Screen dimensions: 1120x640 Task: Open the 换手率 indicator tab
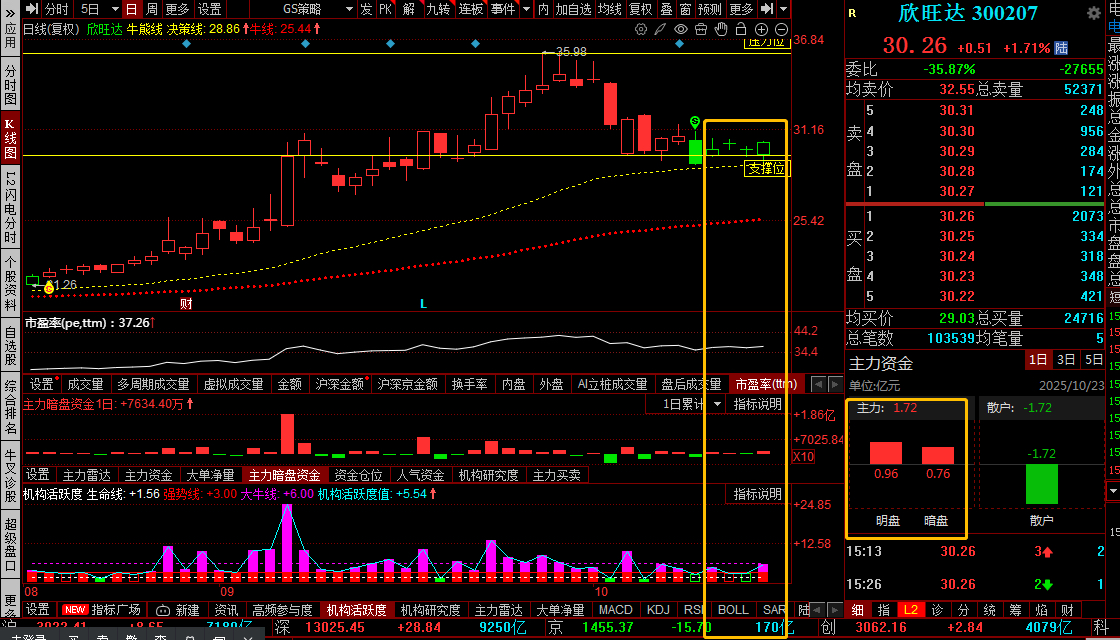click(x=469, y=384)
